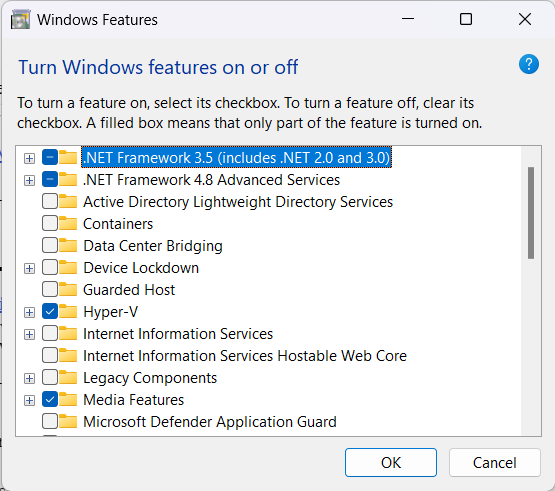This screenshot has height=491, width=555.
Task: Click the folder icon beside Containers
Action: pos(68,224)
